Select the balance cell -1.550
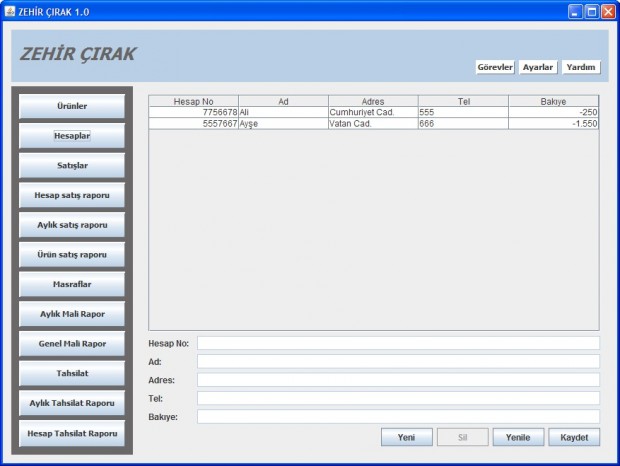This screenshot has width=620, height=466. (554, 124)
